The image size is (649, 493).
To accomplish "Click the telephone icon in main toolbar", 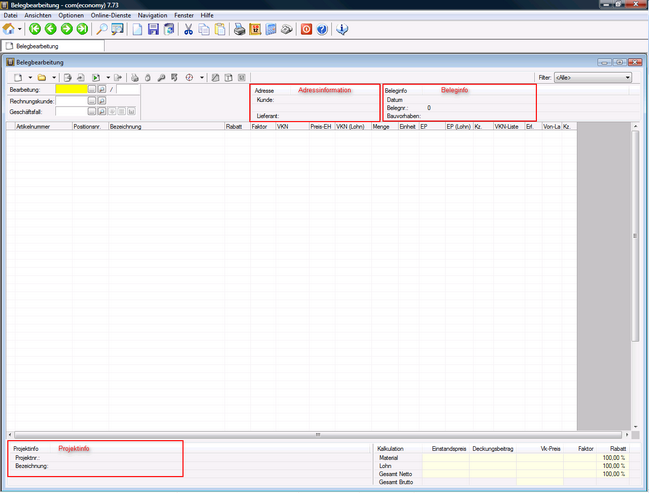I will coord(286,29).
